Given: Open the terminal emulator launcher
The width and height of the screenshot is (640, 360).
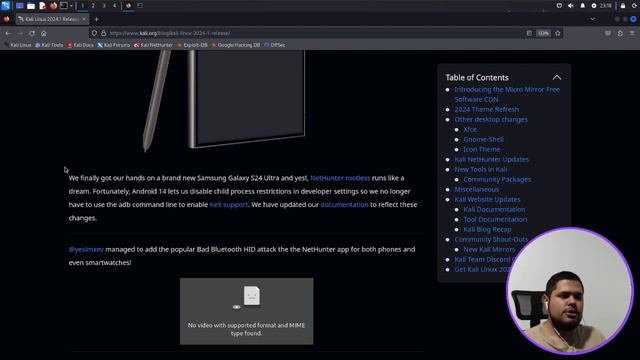Looking at the screenshot, I should pyautogui.click(x=64, y=6).
